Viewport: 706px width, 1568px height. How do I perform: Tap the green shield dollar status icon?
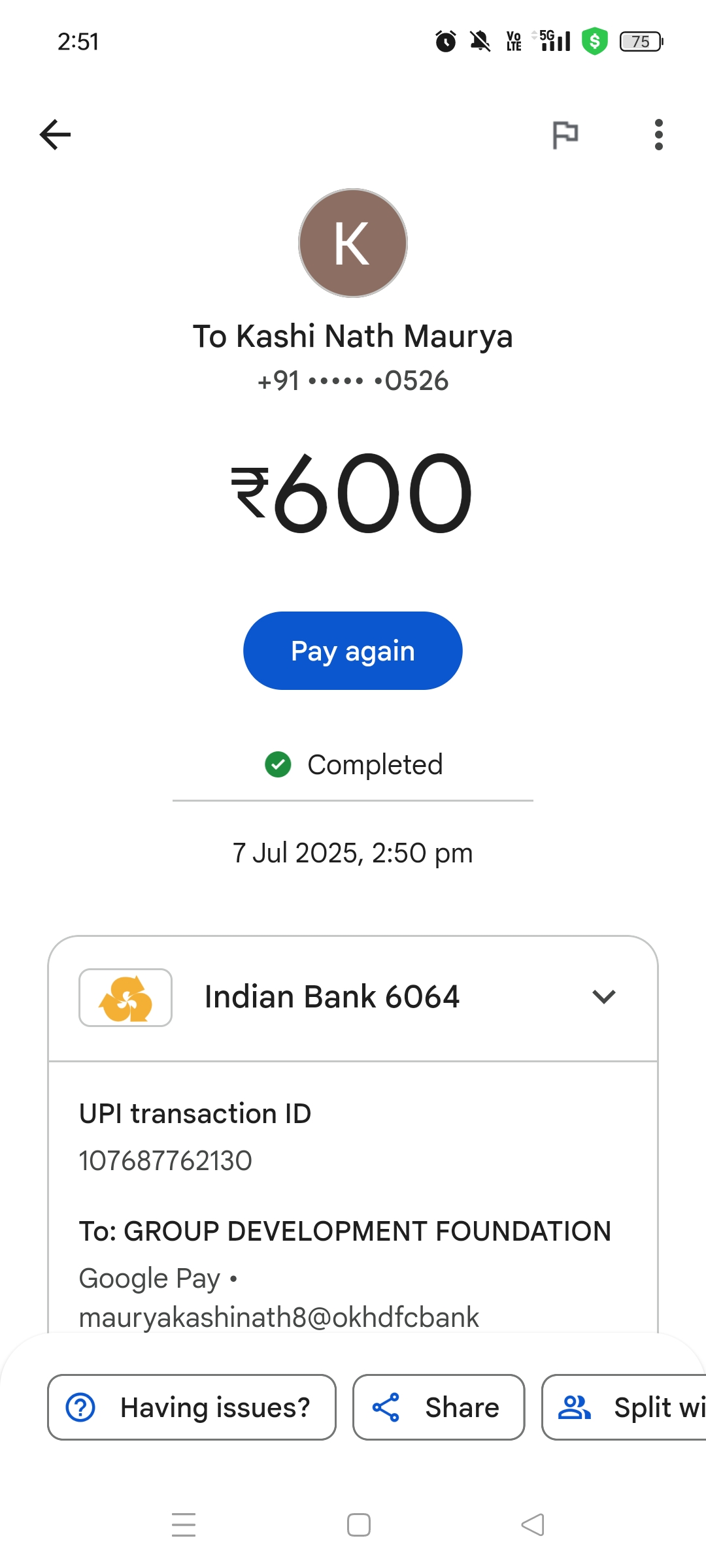coord(594,42)
